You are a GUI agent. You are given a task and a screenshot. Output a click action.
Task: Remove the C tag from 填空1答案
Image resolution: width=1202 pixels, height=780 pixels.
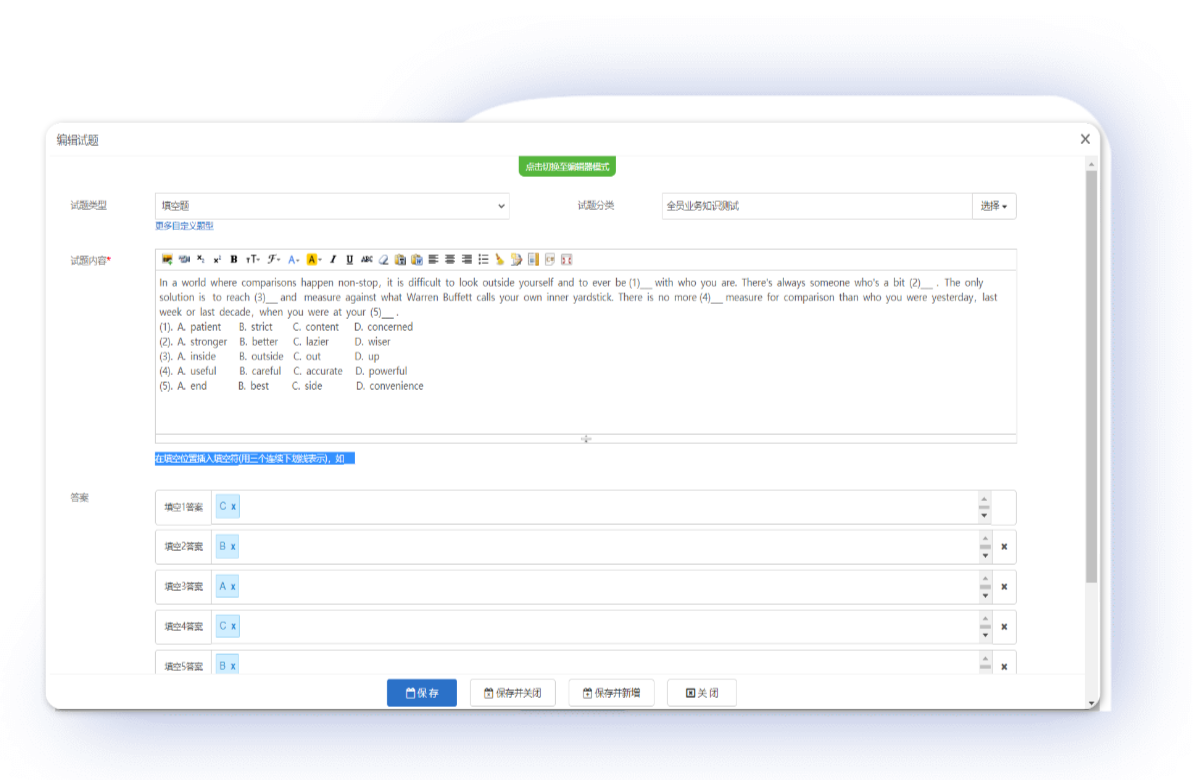(x=234, y=507)
